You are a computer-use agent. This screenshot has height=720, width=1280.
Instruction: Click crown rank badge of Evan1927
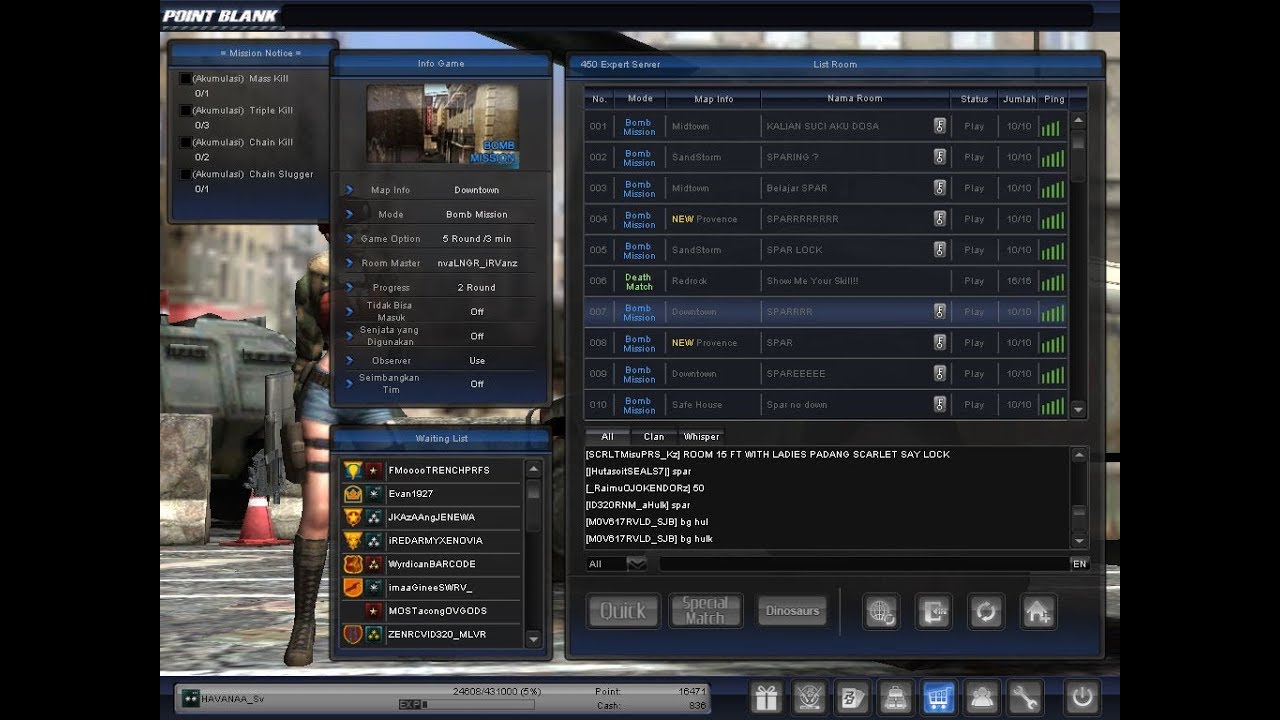(x=353, y=494)
